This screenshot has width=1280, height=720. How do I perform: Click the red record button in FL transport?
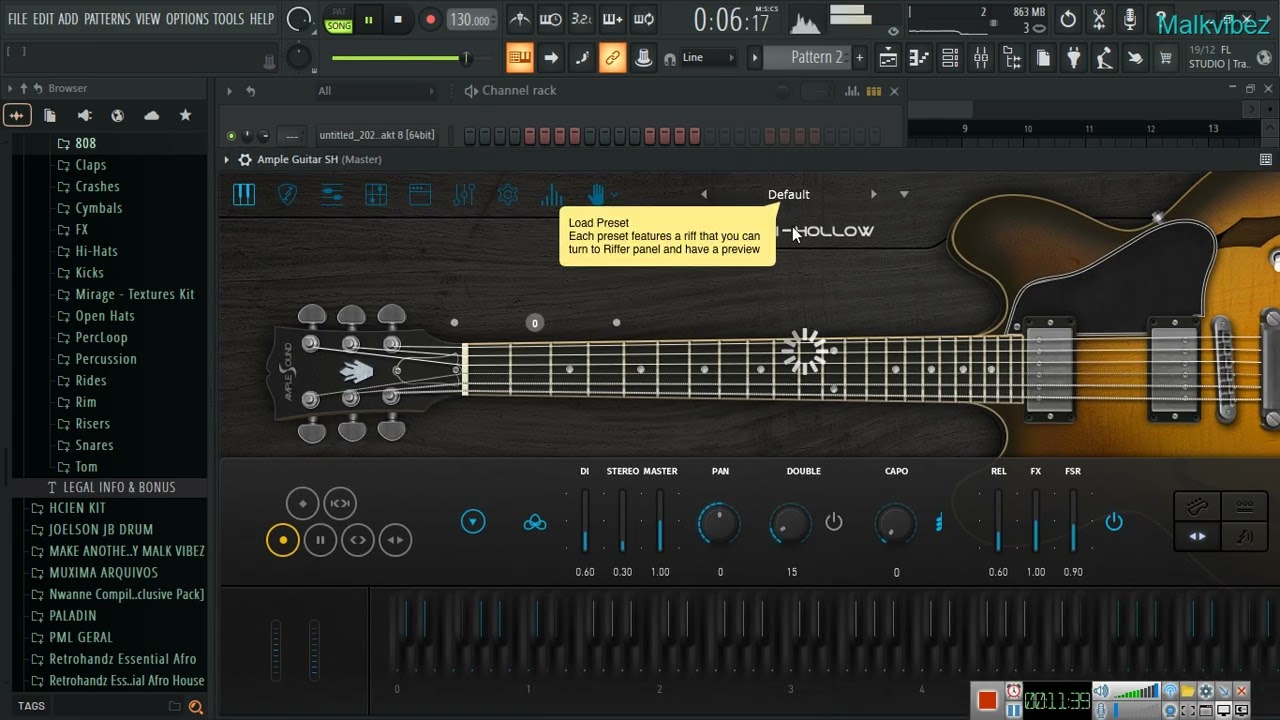point(431,19)
